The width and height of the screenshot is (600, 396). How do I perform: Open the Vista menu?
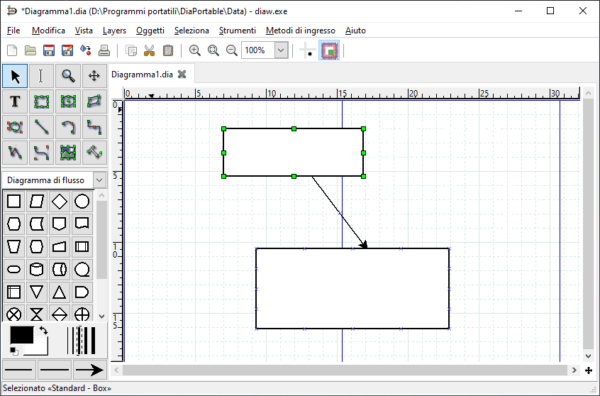pos(83,31)
